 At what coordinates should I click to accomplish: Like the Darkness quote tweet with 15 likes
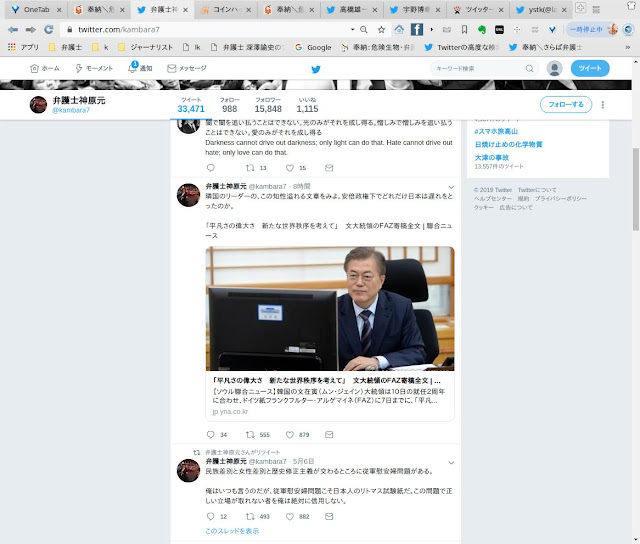[290, 168]
